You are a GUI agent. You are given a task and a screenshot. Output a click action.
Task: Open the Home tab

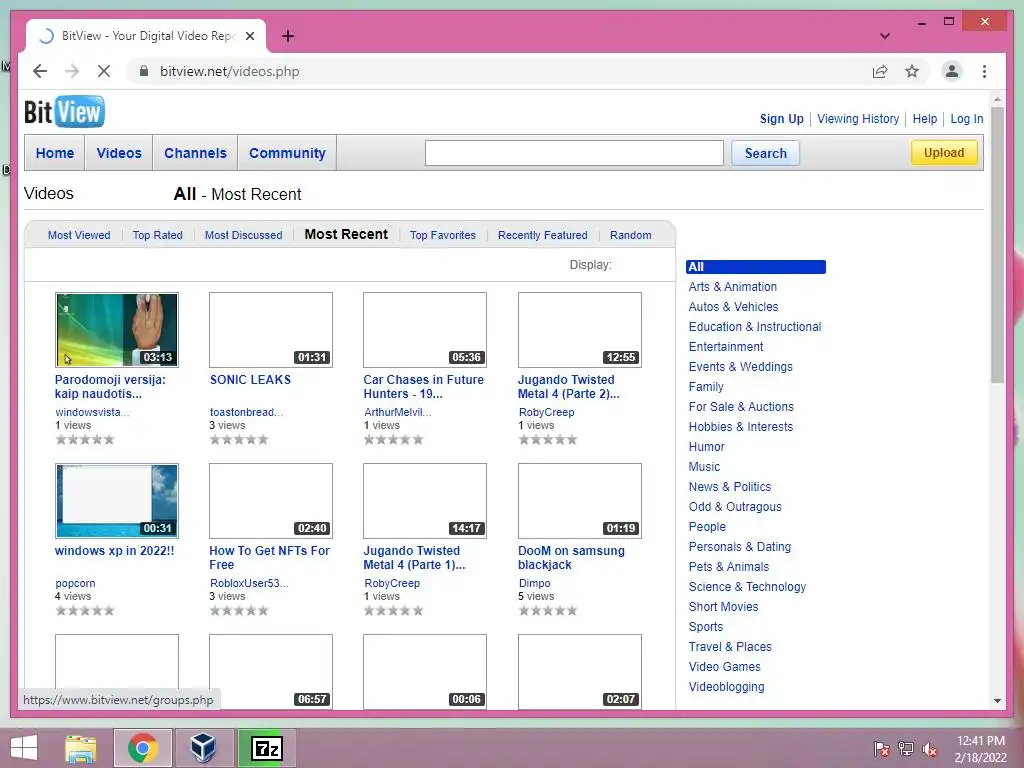coord(55,153)
